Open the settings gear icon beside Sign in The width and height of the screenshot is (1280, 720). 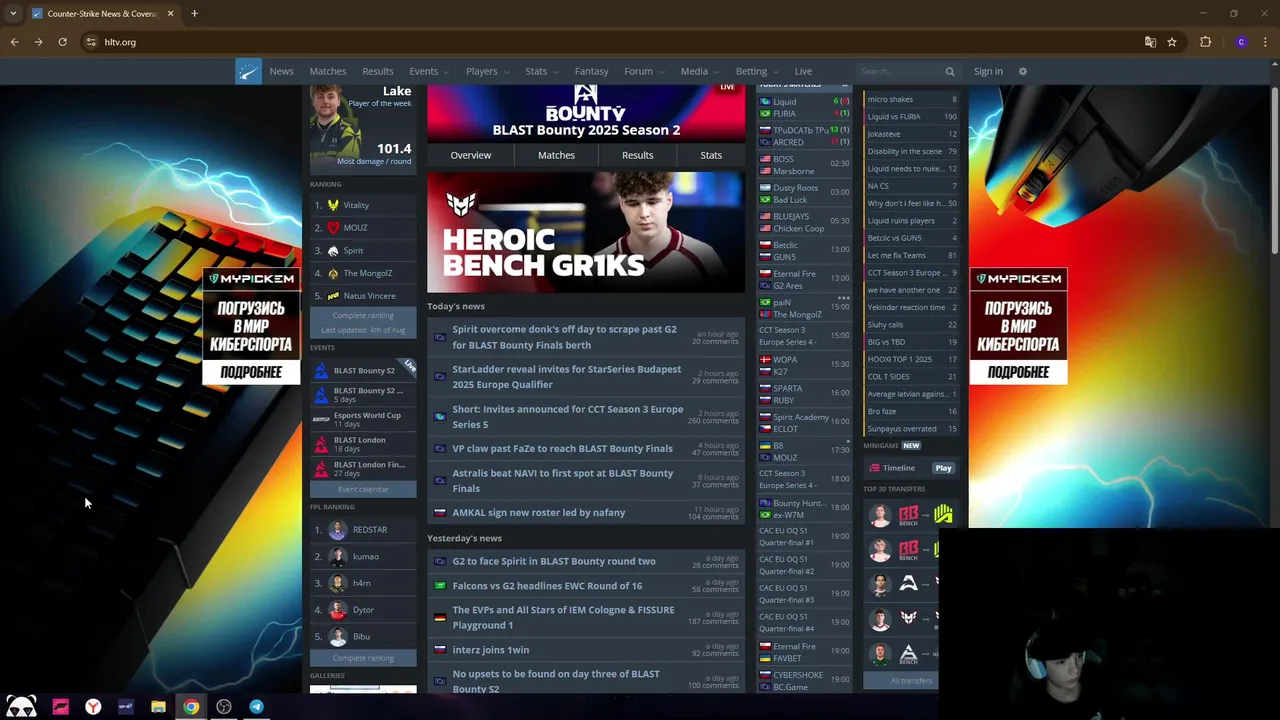[x=1022, y=71]
